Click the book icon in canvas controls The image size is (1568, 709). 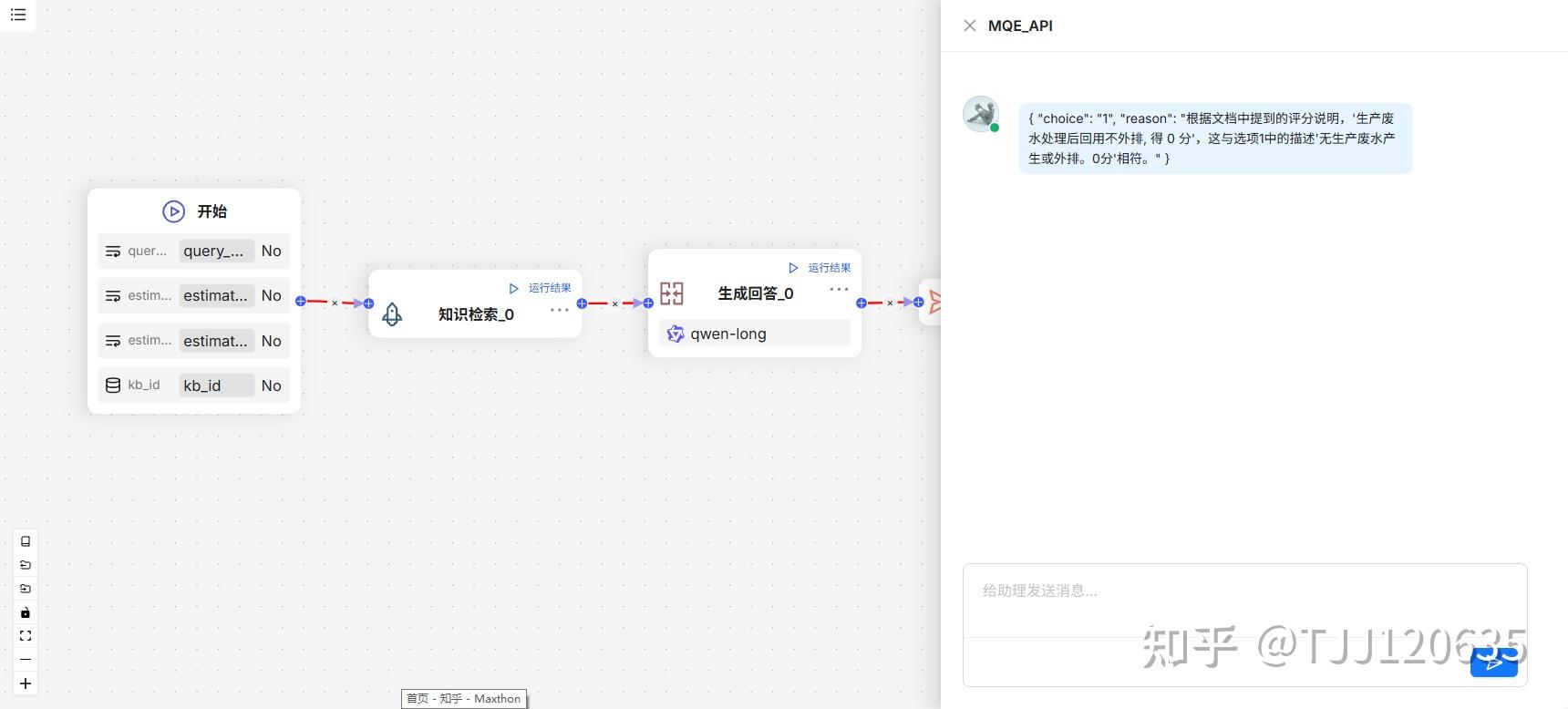pos(26,541)
